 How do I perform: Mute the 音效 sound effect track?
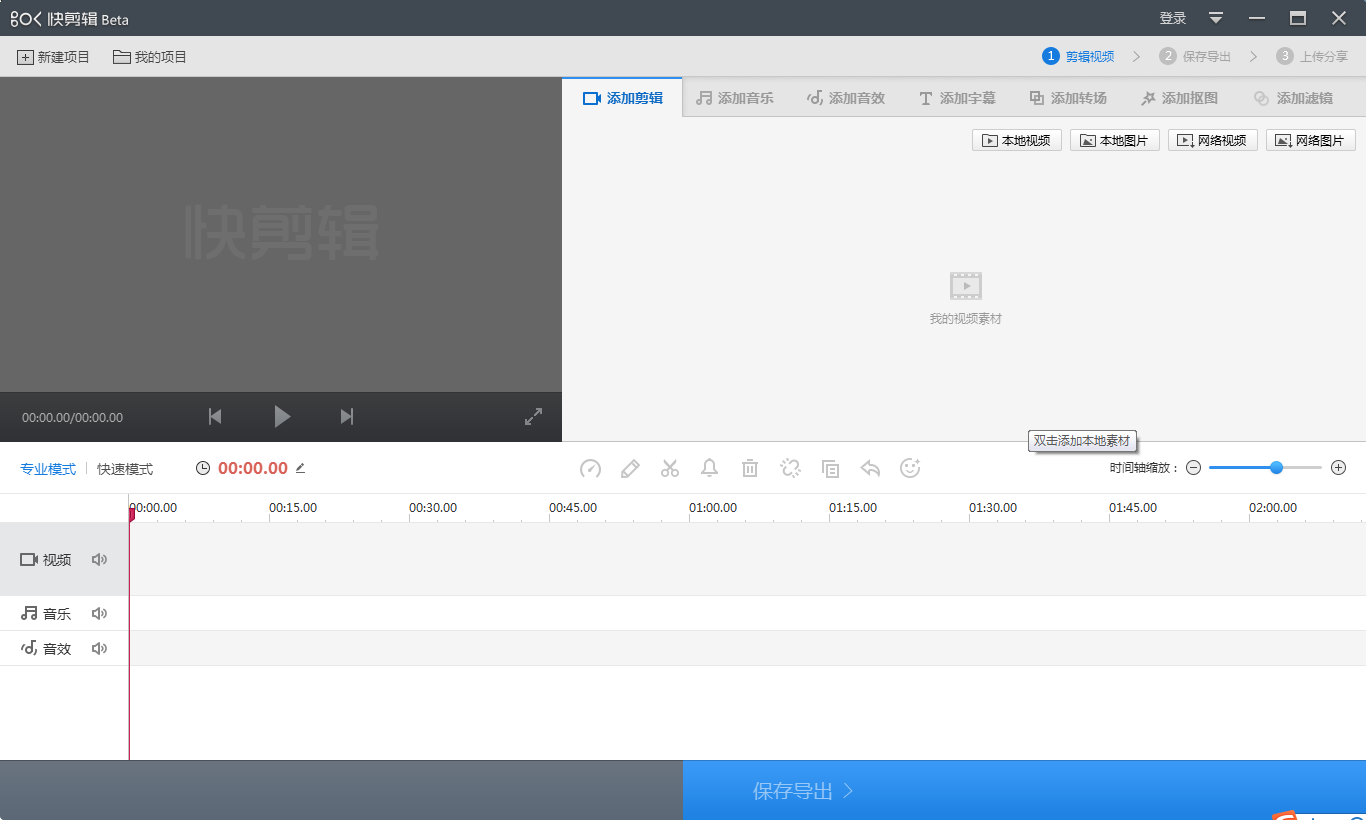99,649
